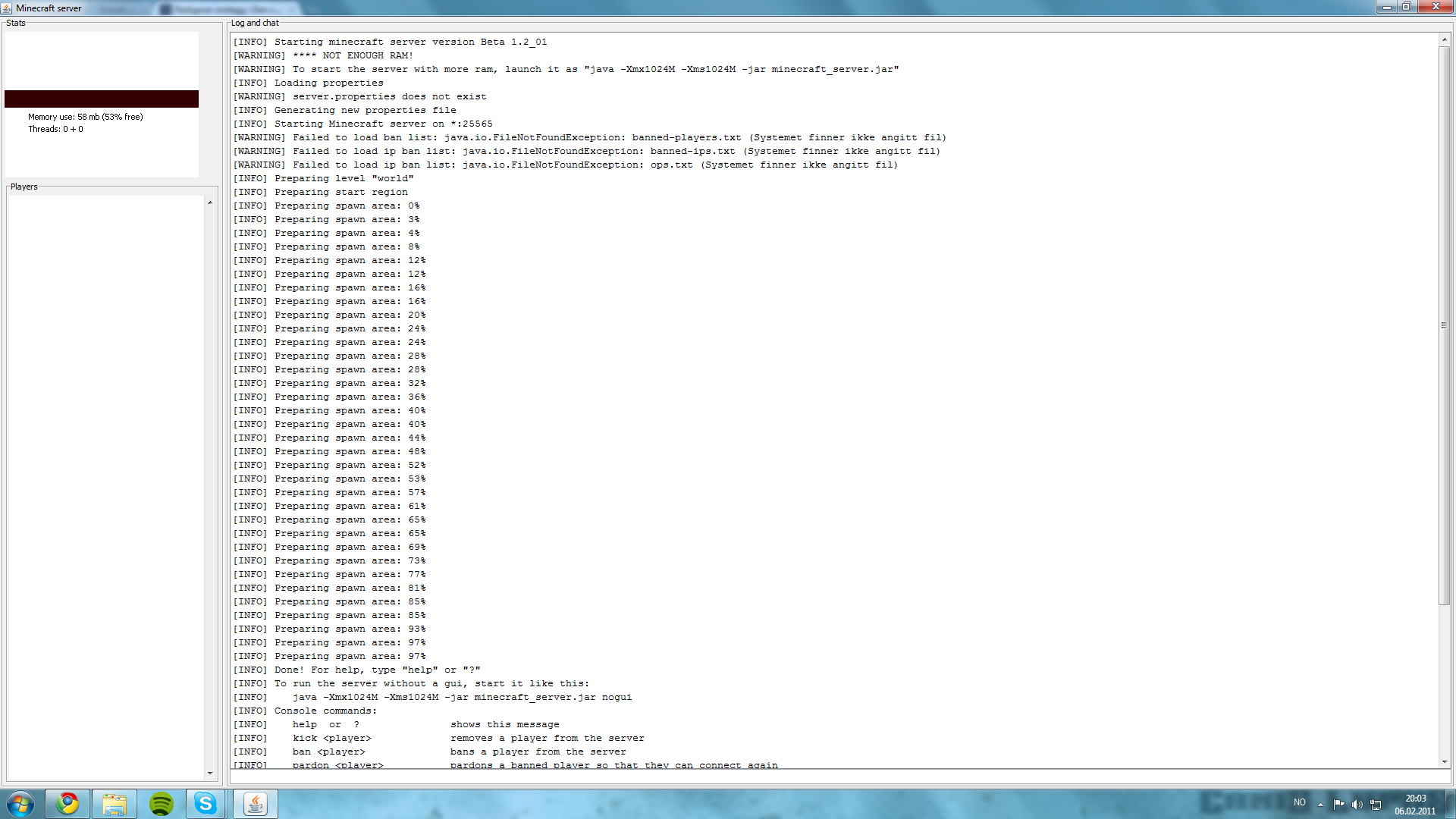This screenshot has width=1456, height=819.
Task: Click the 'Preparing spawn area: 8%' line
Action: [x=327, y=246]
